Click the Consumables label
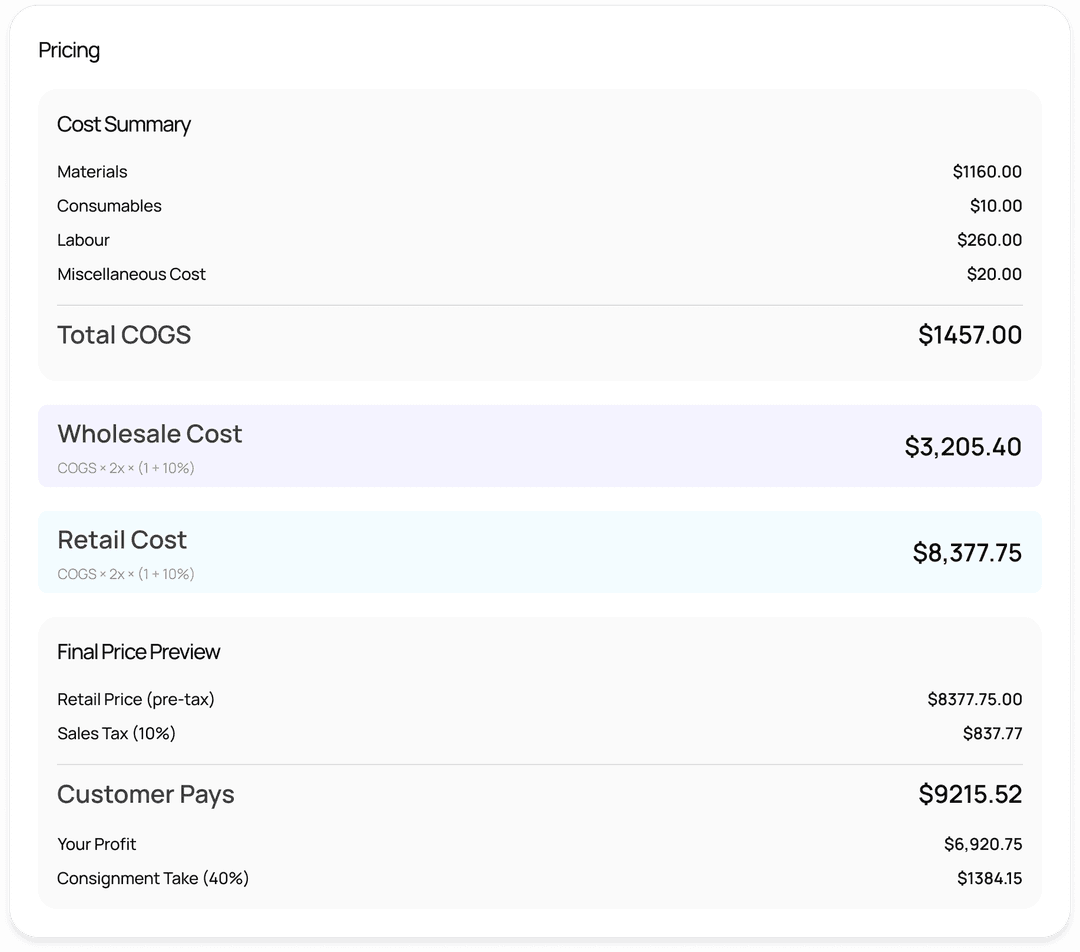Image resolution: width=1080 pixels, height=952 pixels. [x=109, y=206]
